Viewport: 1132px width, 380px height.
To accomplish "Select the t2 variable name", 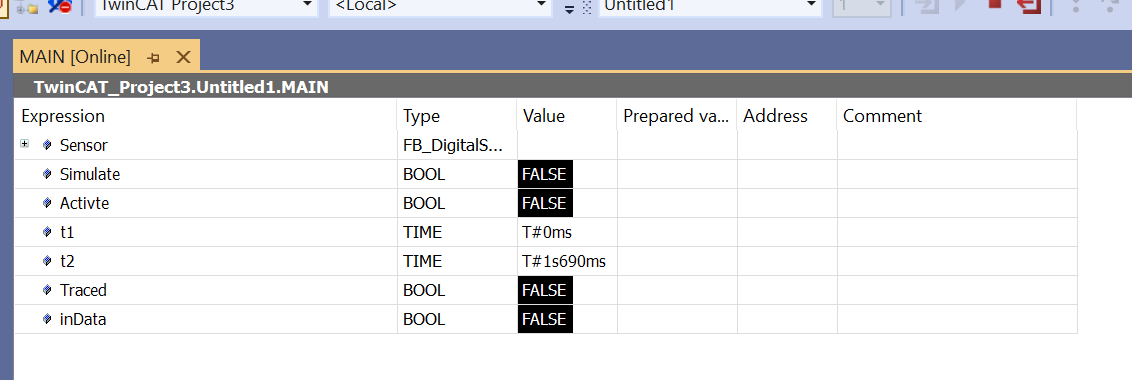I will pos(67,261).
